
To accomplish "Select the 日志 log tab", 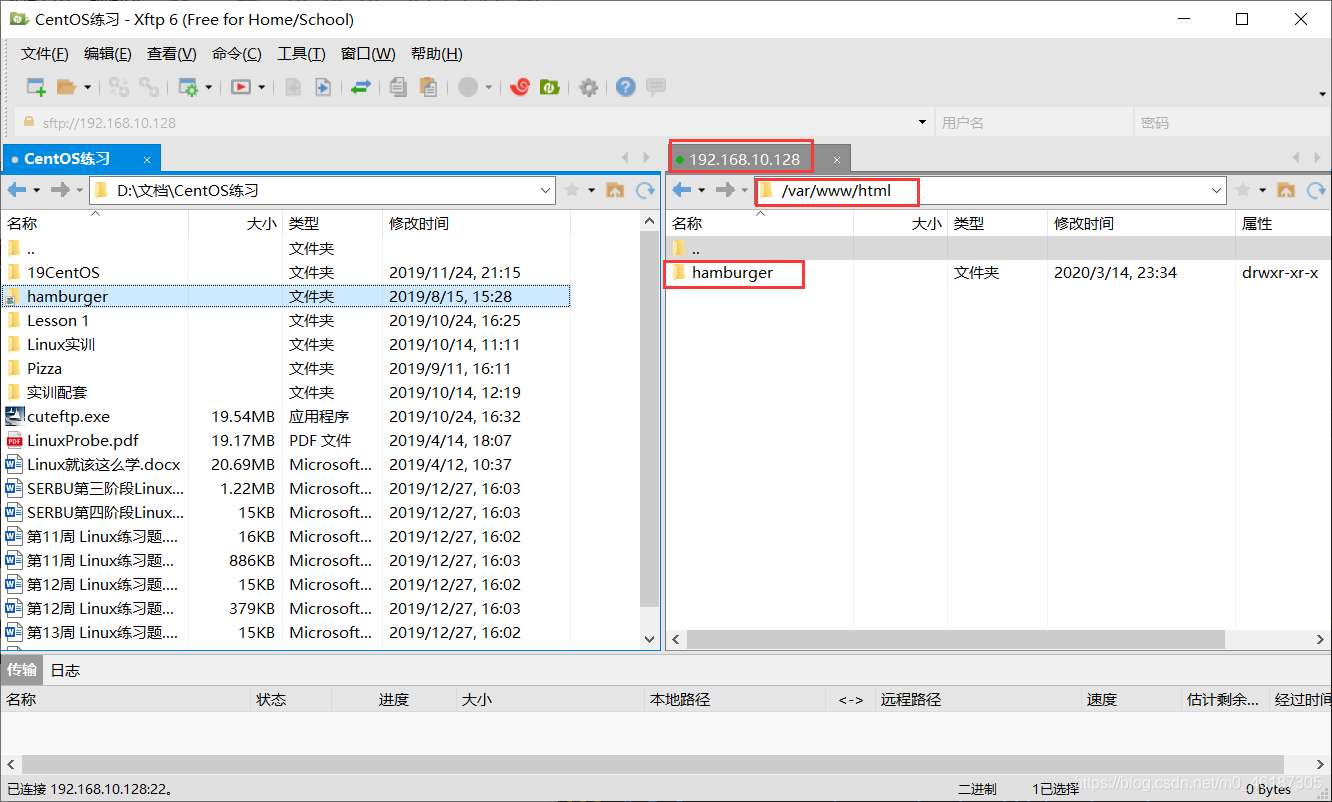I will [x=65, y=670].
